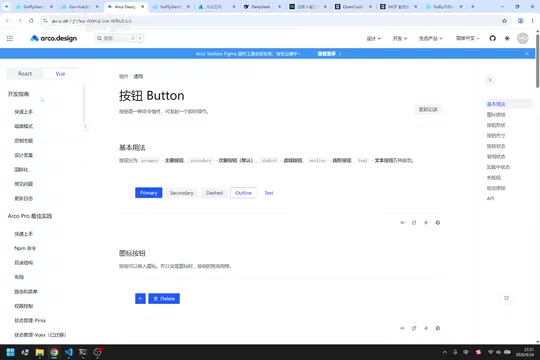Open 定制主题 in the sidebar
This screenshot has width=540, height=360.
tap(23, 141)
